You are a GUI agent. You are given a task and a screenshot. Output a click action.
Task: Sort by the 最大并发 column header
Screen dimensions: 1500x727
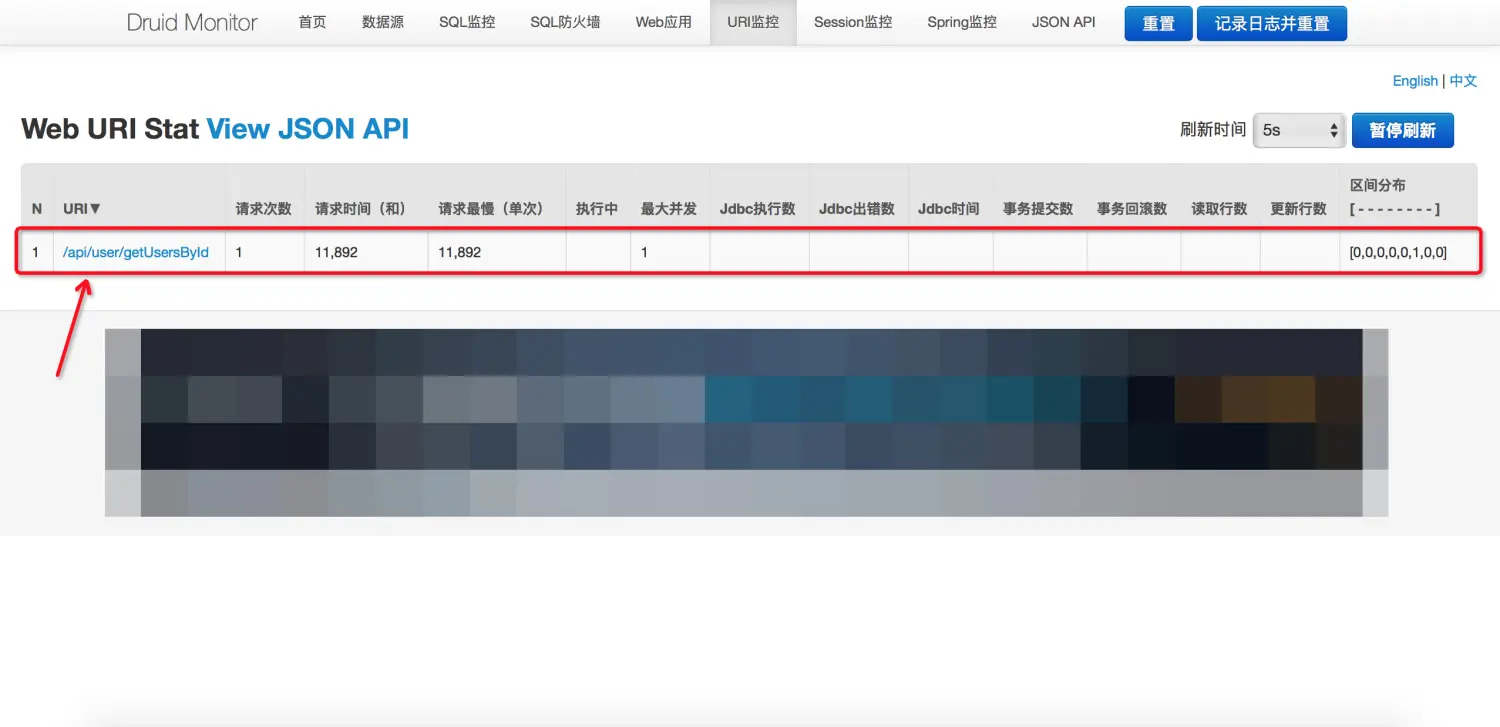[x=669, y=209]
